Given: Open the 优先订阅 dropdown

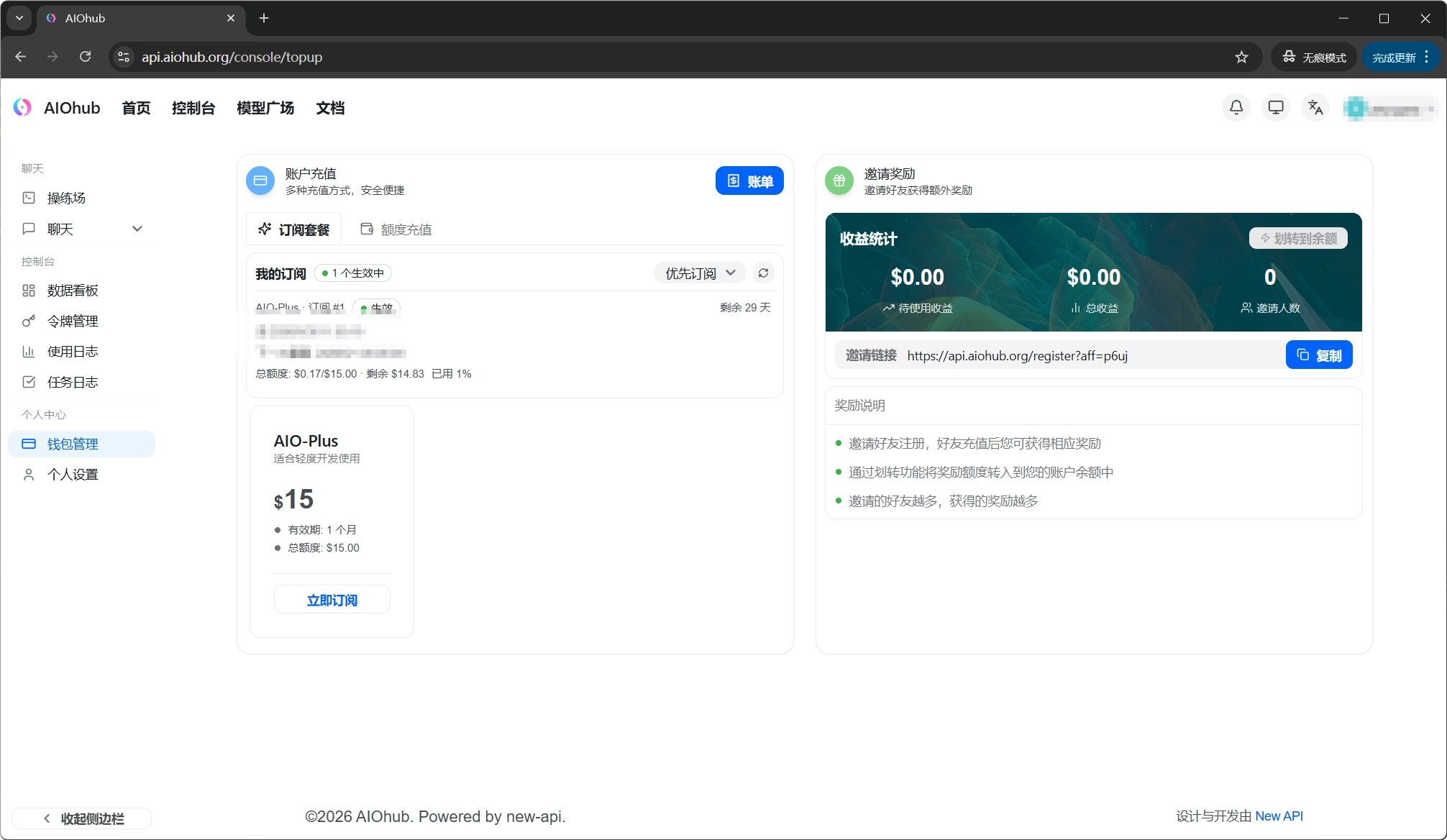Looking at the screenshot, I should click(x=700, y=273).
